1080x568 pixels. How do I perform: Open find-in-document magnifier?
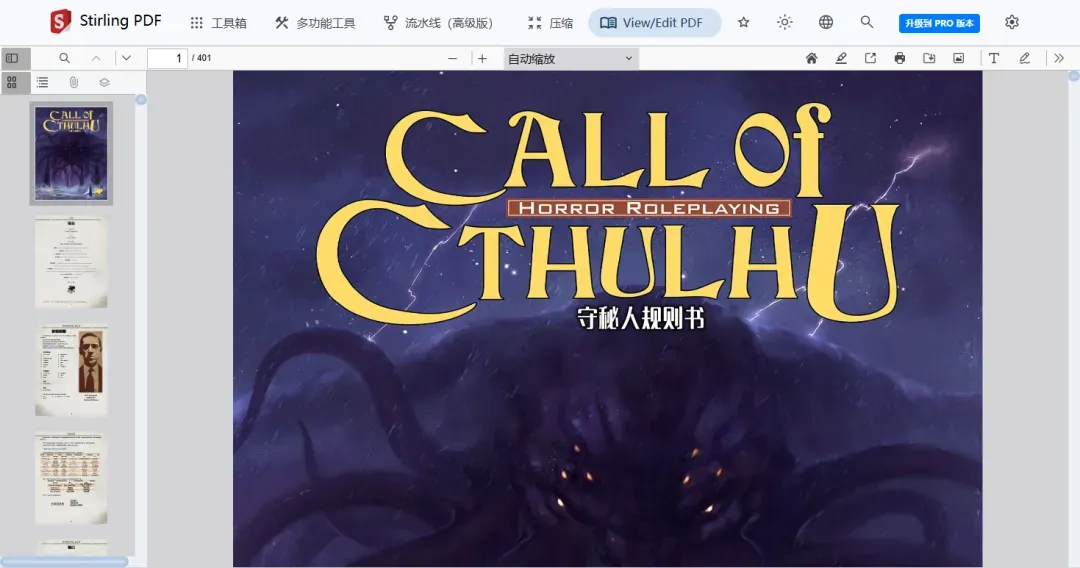(64, 59)
